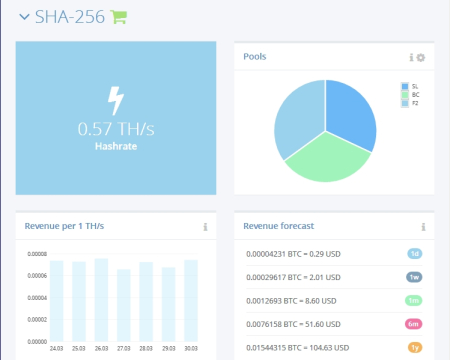Click the Hashrate label

(x=116, y=146)
